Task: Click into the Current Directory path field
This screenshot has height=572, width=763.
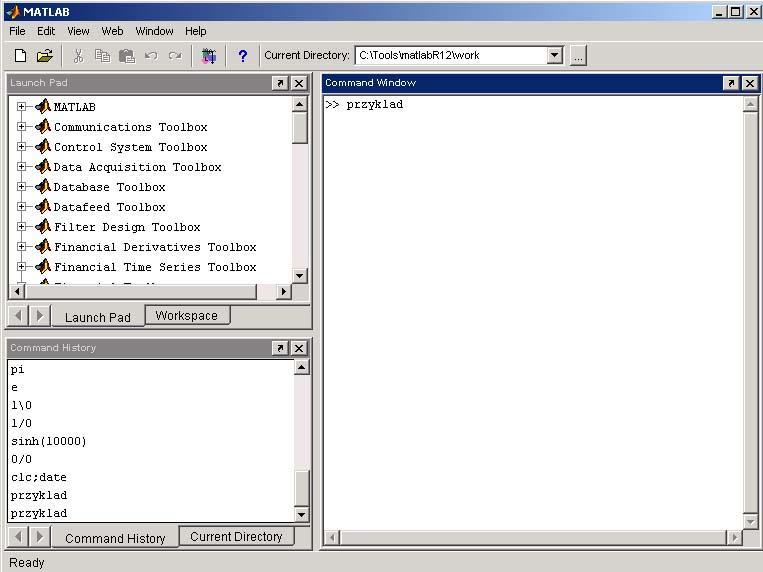Action: (x=451, y=55)
